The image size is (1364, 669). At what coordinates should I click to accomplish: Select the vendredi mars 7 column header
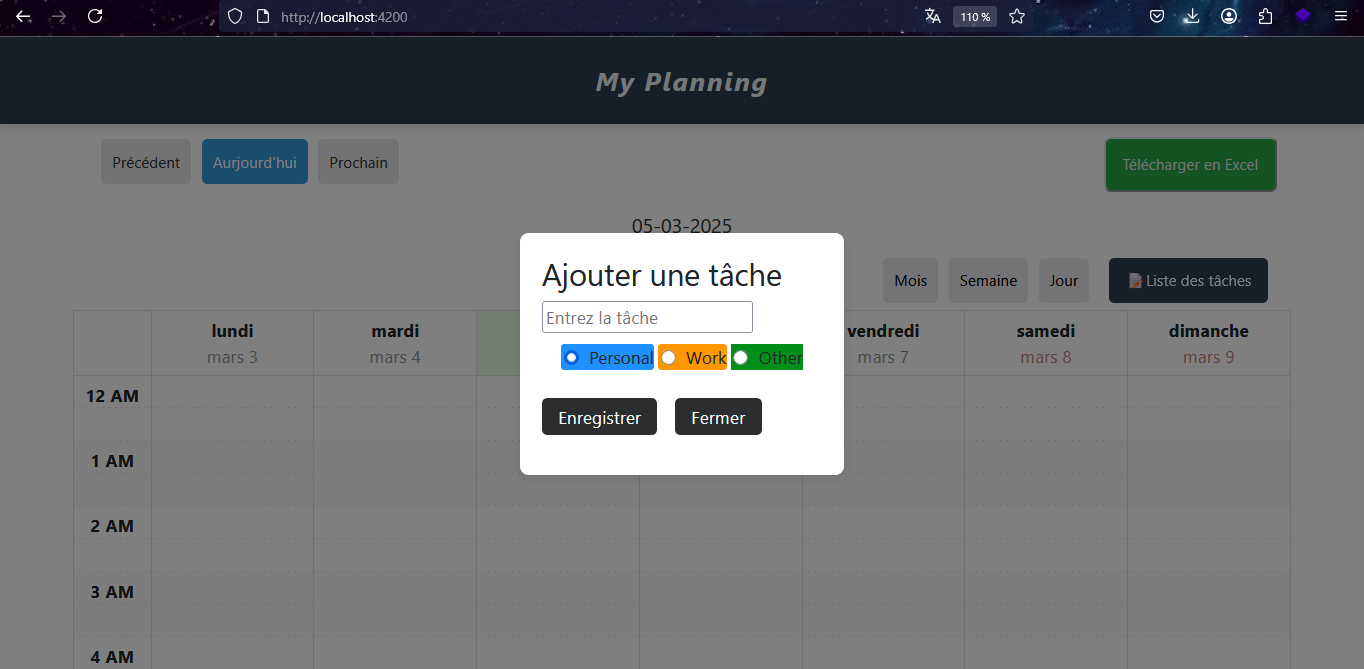coord(883,343)
